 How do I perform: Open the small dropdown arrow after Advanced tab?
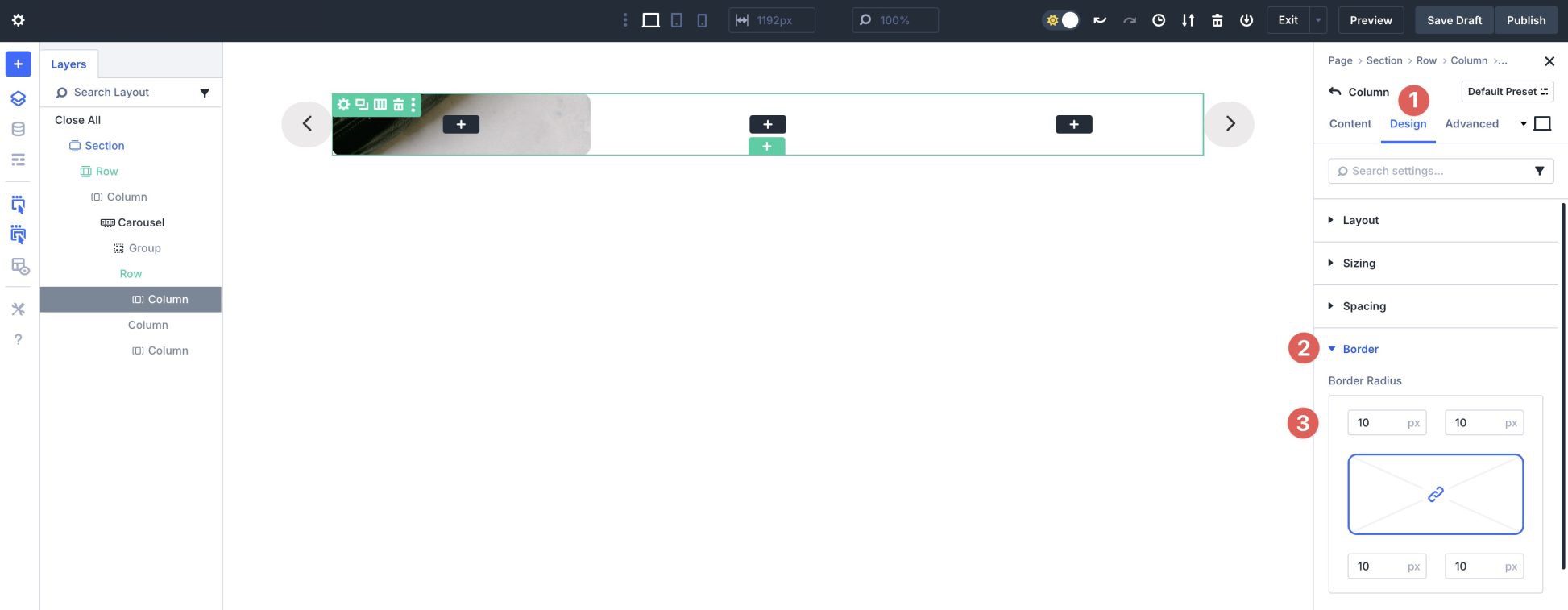click(1524, 124)
